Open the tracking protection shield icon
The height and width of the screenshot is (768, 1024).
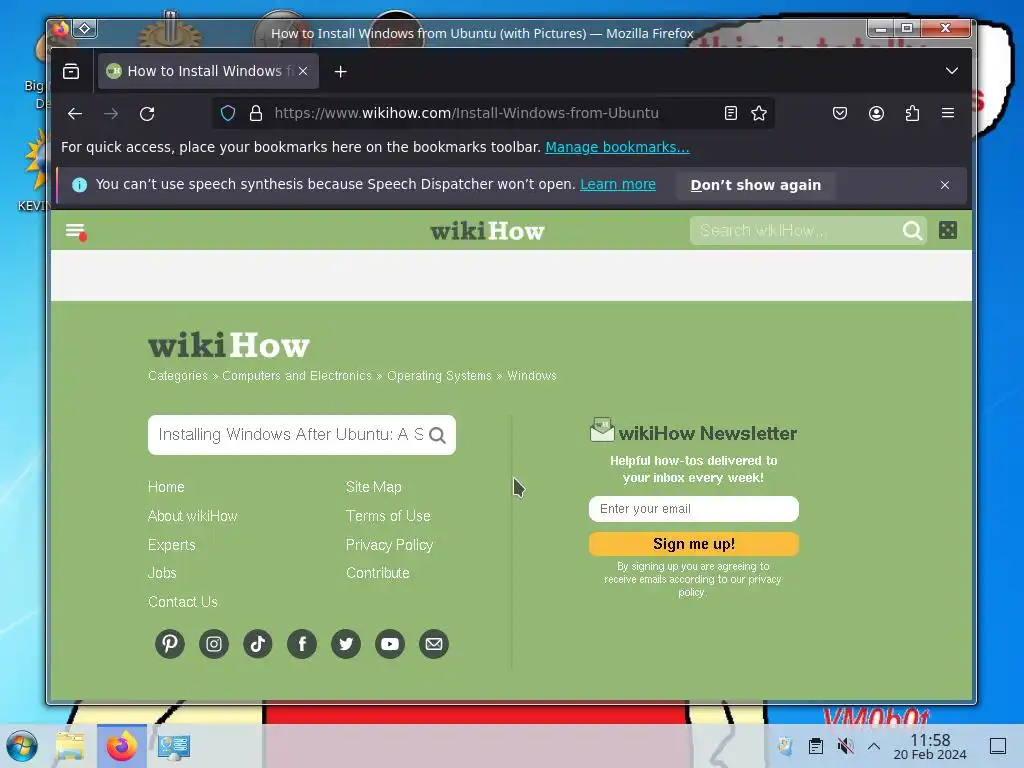(x=228, y=114)
